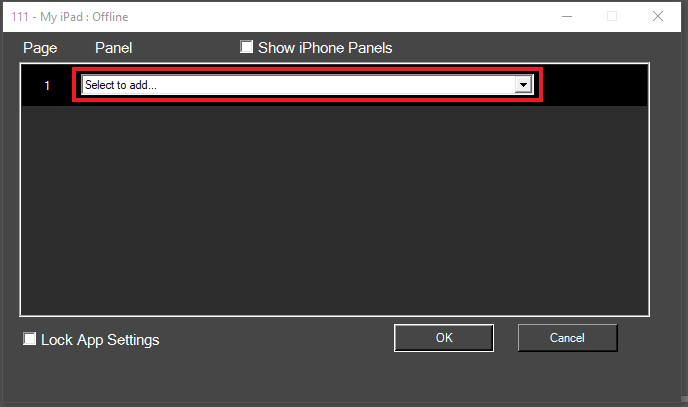Click the Panel column header
Image resolution: width=688 pixels, height=407 pixels.
tap(114, 48)
